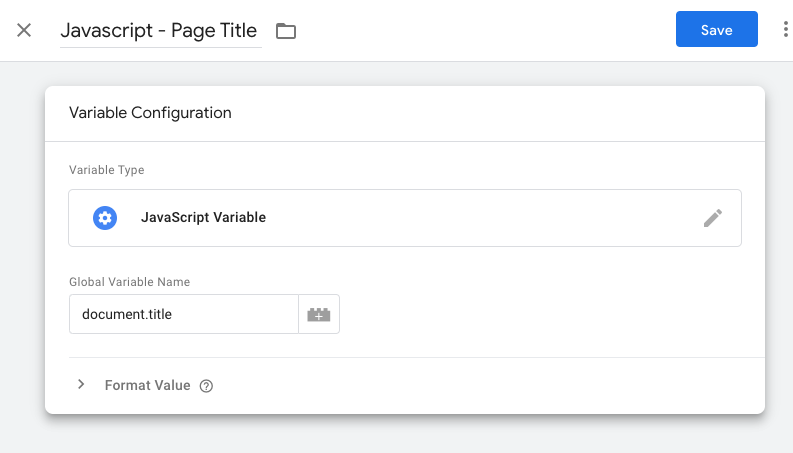Click the folder icon beside the variable name
This screenshot has width=793, height=453.
click(286, 31)
